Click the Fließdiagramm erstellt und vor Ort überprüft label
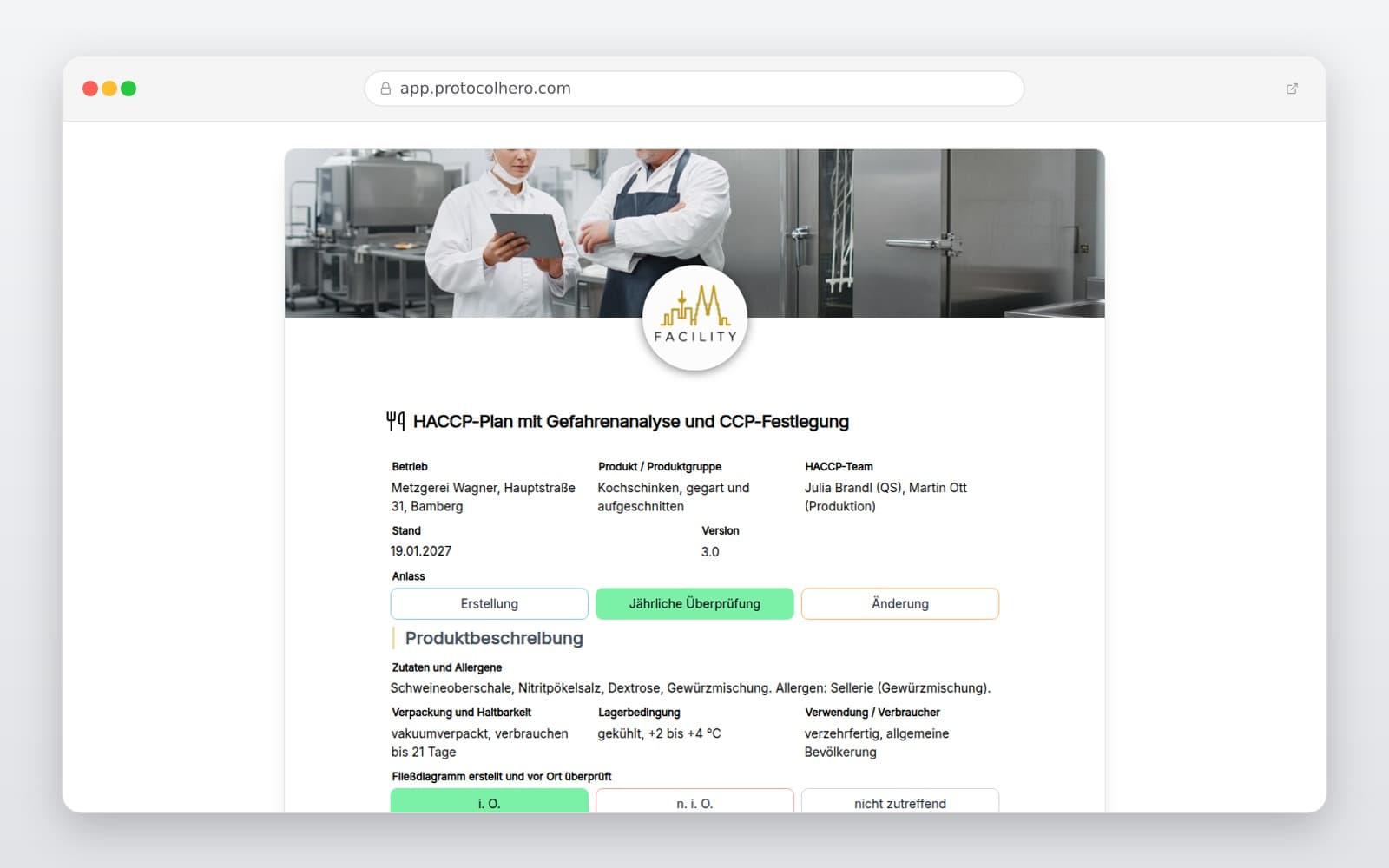The height and width of the screenshot is (868, 1389). click(502, 777)
